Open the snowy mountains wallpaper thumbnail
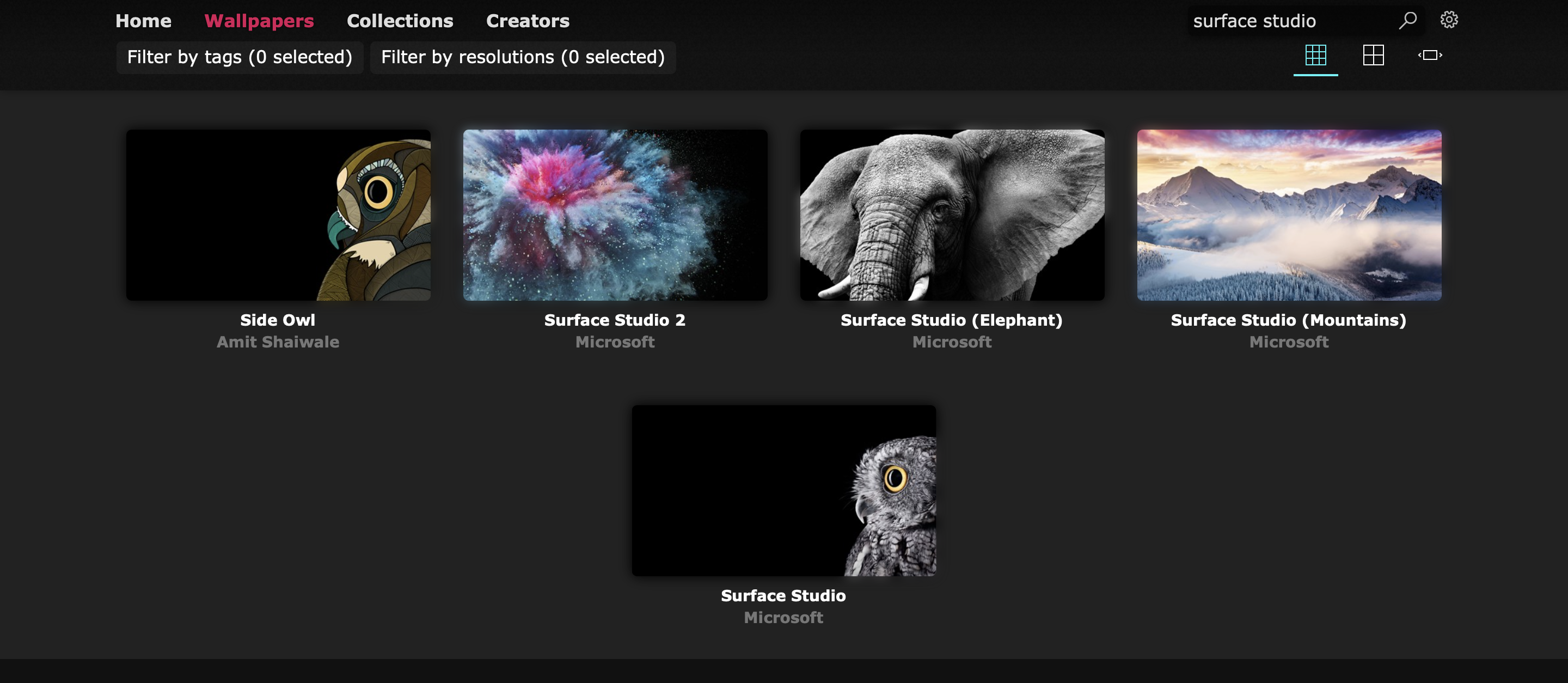1568x683 pixels. coord(1289,215)
